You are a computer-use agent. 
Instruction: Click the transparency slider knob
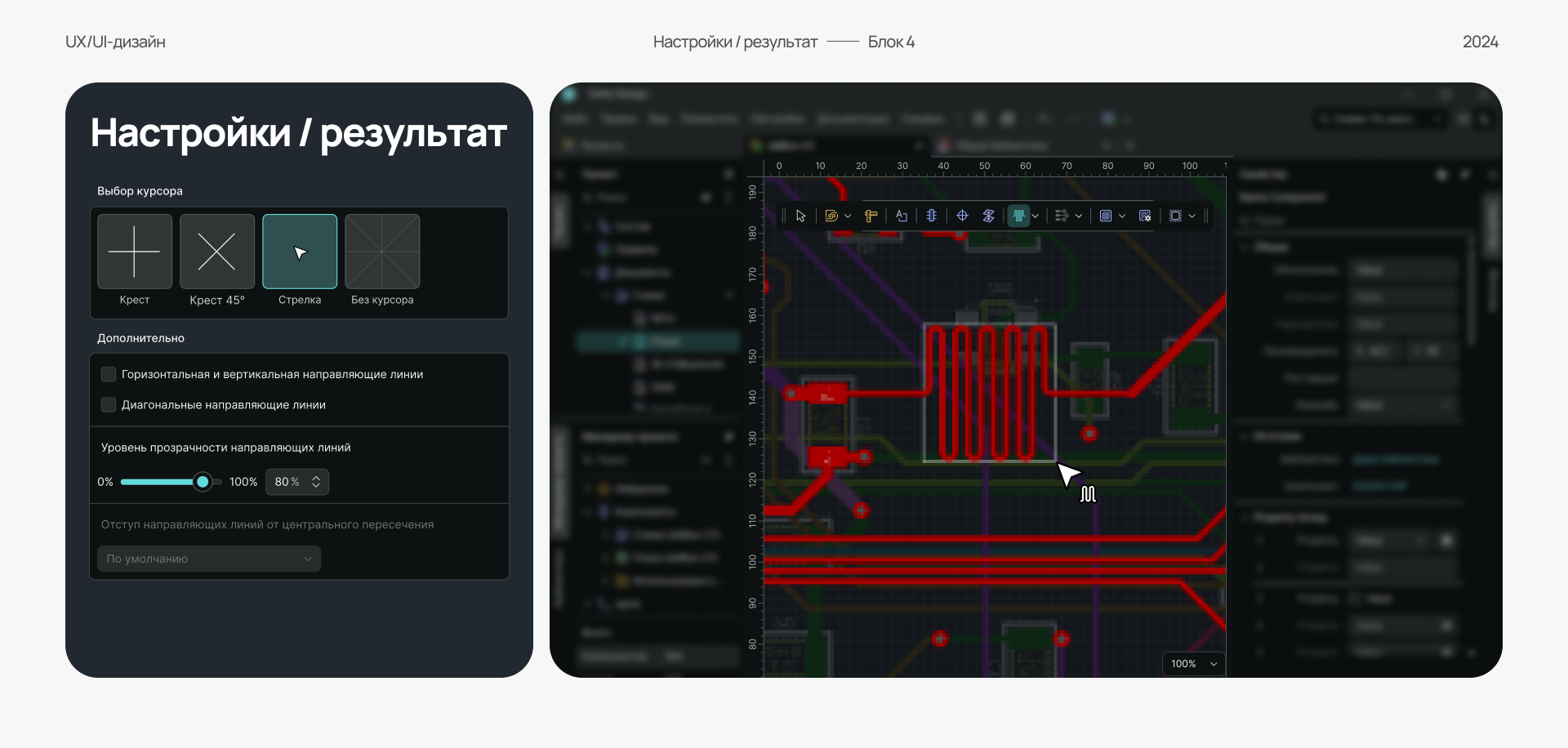pos(203,482)
